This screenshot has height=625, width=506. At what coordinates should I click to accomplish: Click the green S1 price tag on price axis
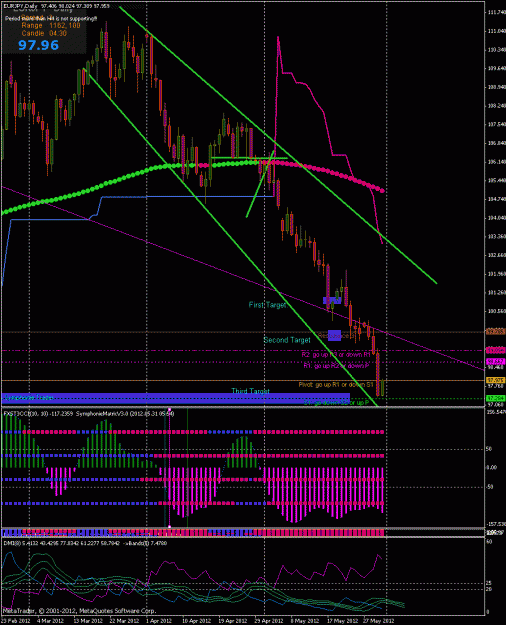[x=495, y=398]
